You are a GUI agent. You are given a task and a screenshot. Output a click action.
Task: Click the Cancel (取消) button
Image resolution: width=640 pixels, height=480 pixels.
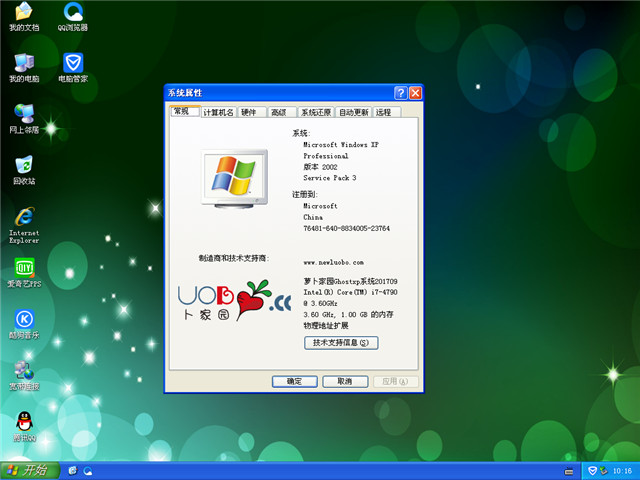tap(345, 382)
